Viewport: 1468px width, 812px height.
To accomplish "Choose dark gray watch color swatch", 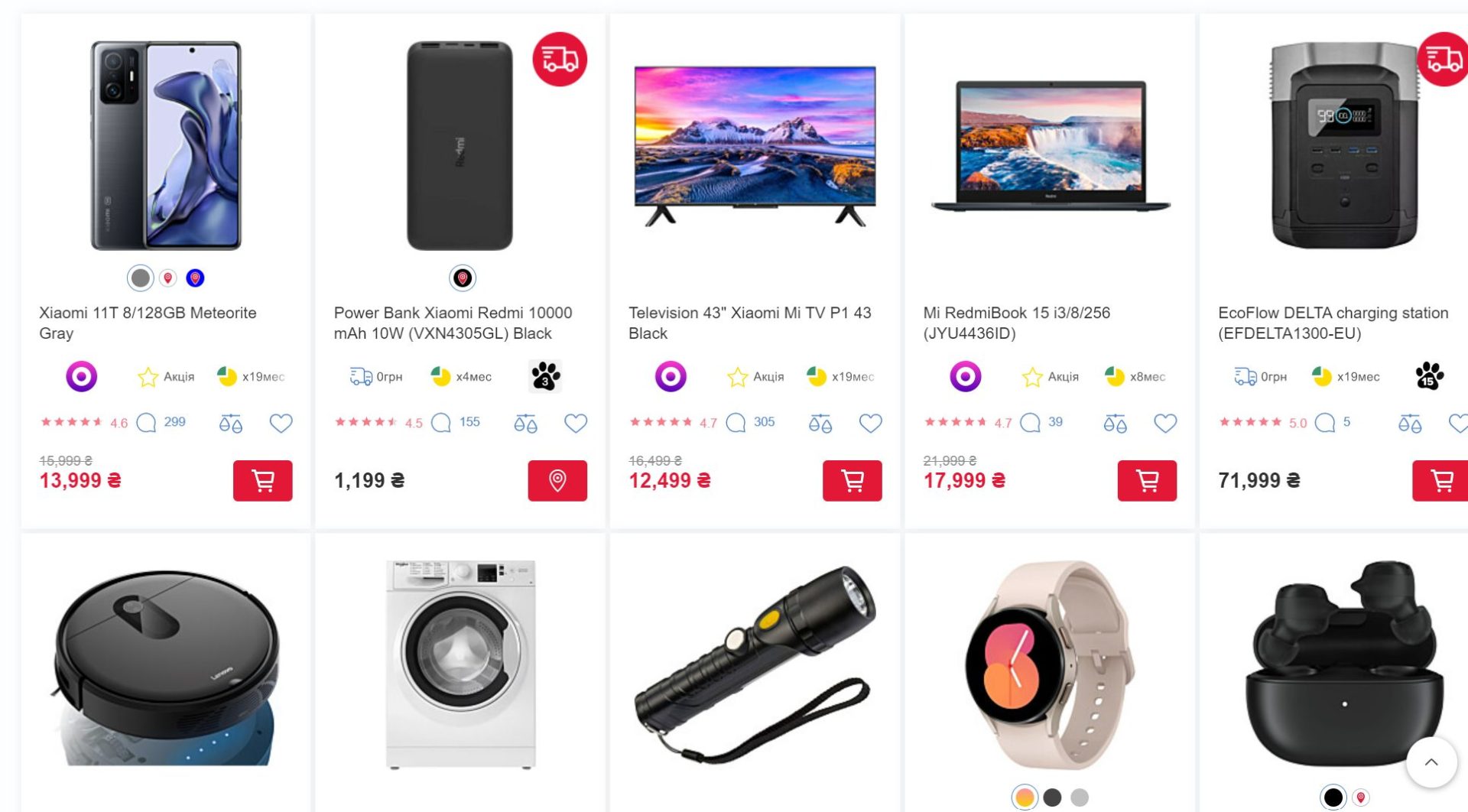I will point(1052,797).
